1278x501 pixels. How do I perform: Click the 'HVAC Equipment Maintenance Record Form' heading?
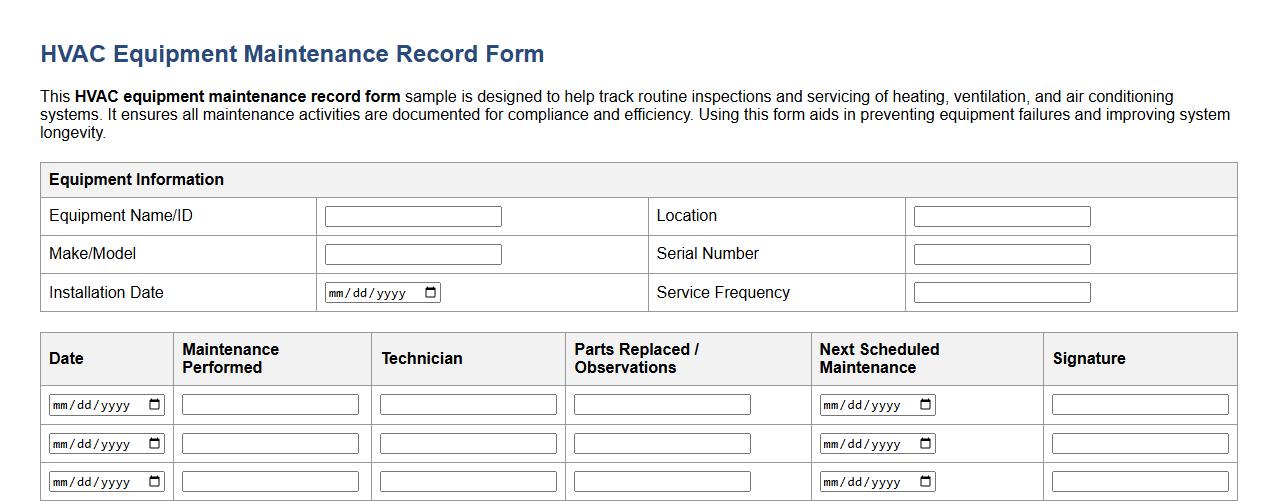[292, 54]
